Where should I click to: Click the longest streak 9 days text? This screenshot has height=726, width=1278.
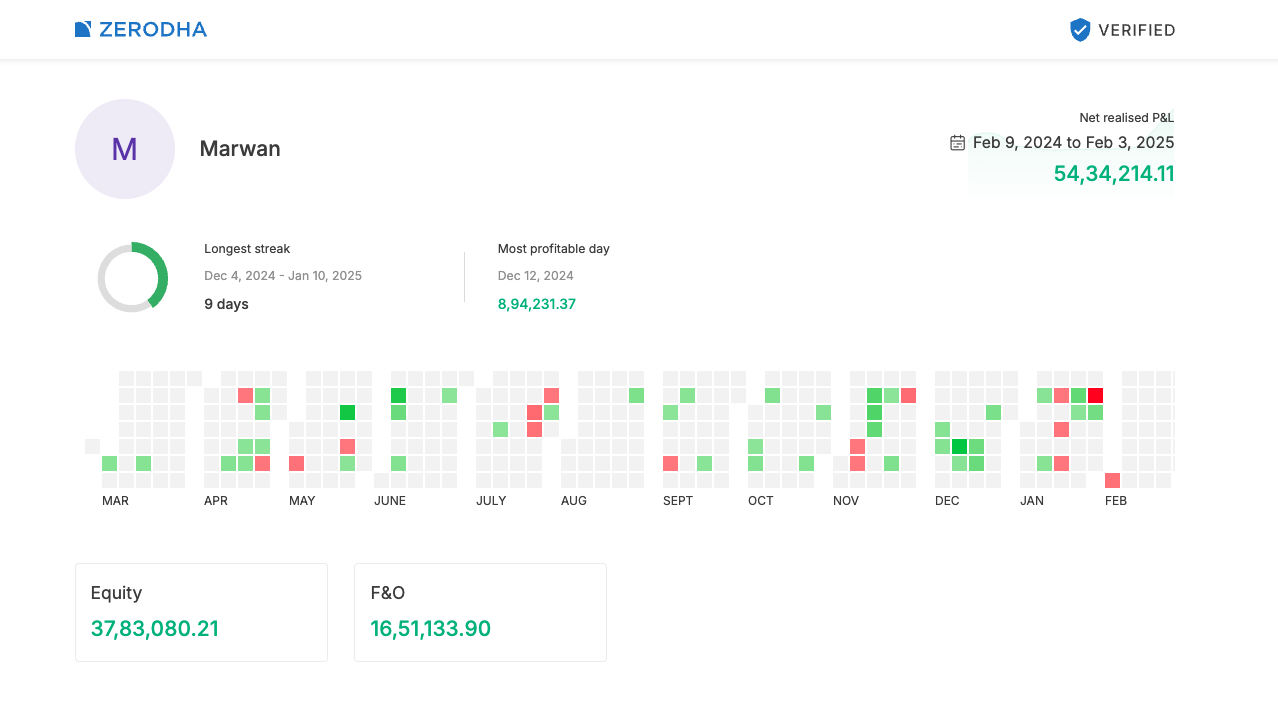[226, 304]
